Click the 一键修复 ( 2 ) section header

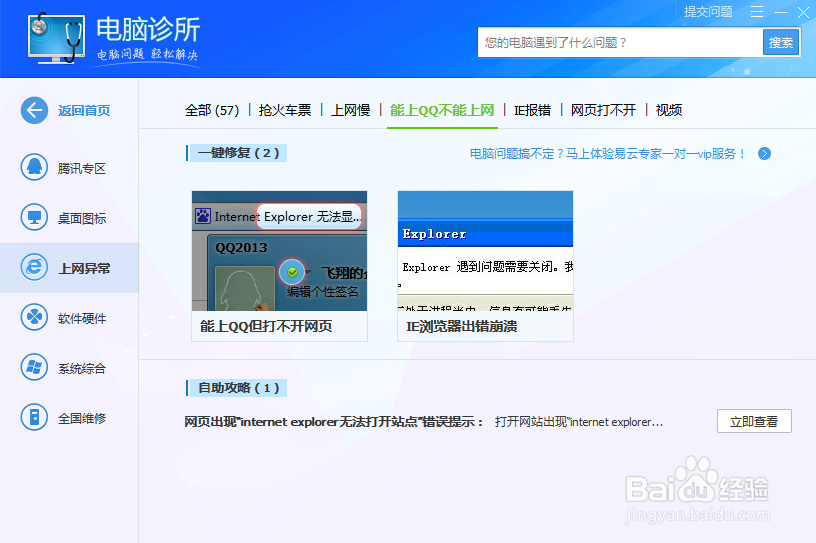238,153
